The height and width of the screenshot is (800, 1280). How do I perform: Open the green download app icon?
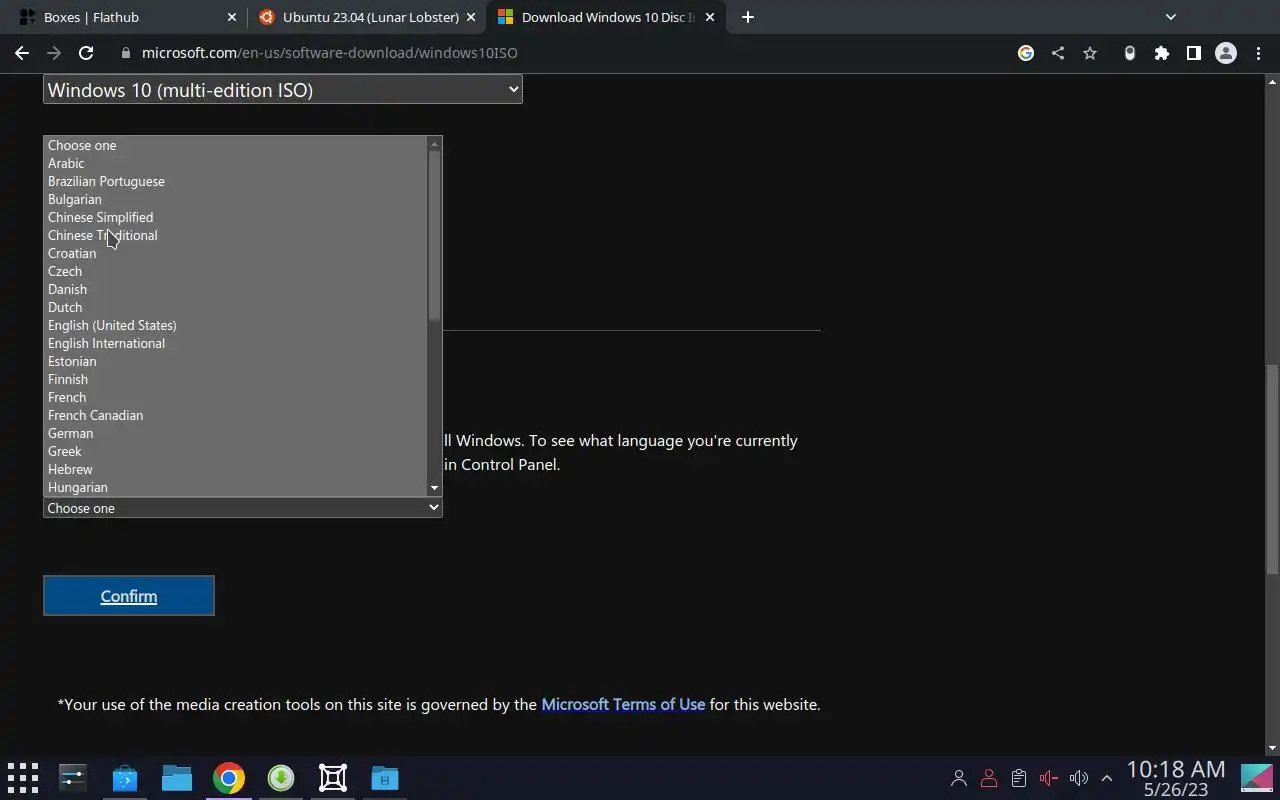[281, 778]
